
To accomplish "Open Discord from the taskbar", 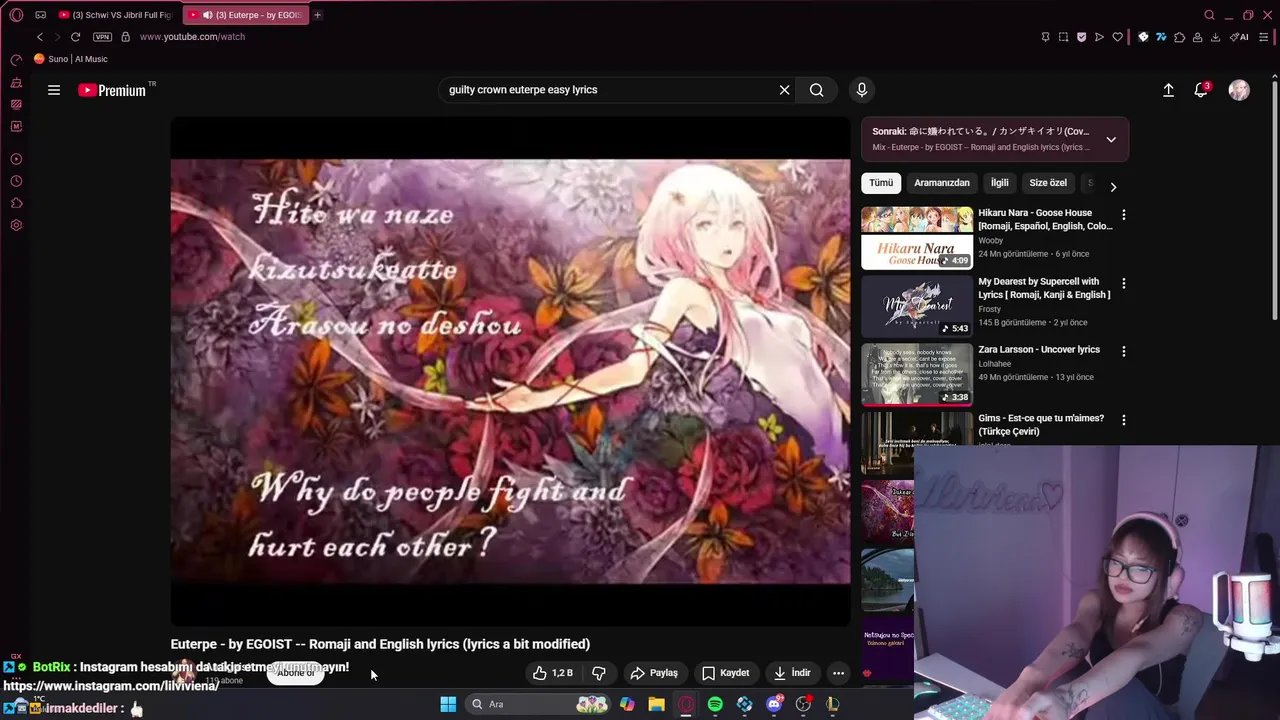I will (774, 704).
